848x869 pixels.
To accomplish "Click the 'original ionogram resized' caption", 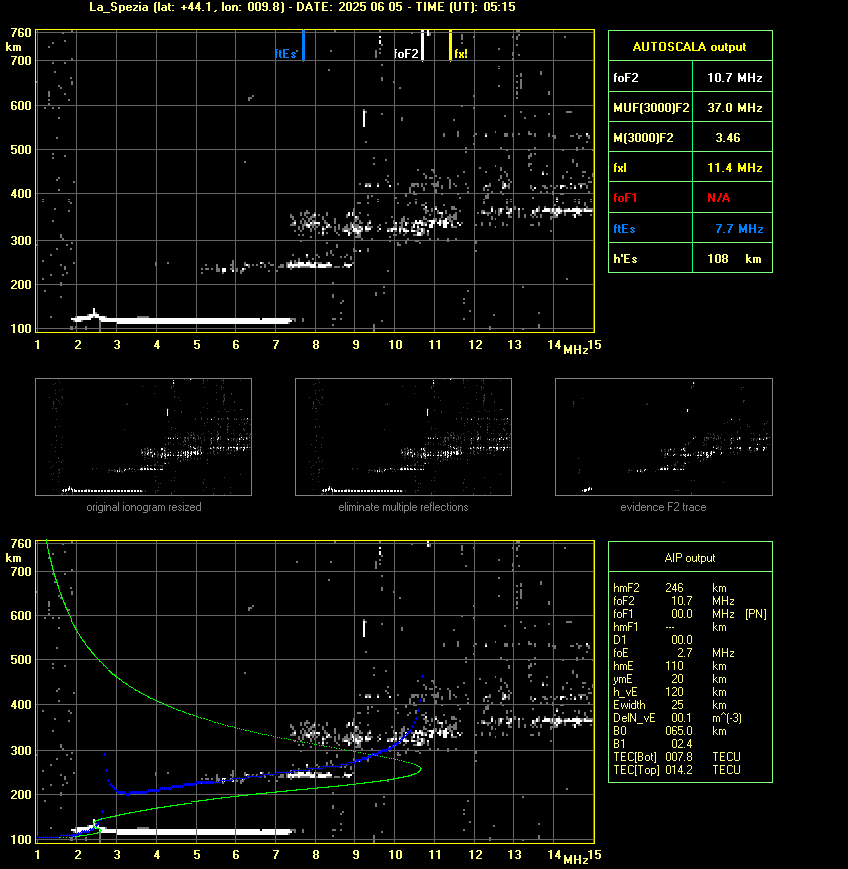I will (144, 507).
